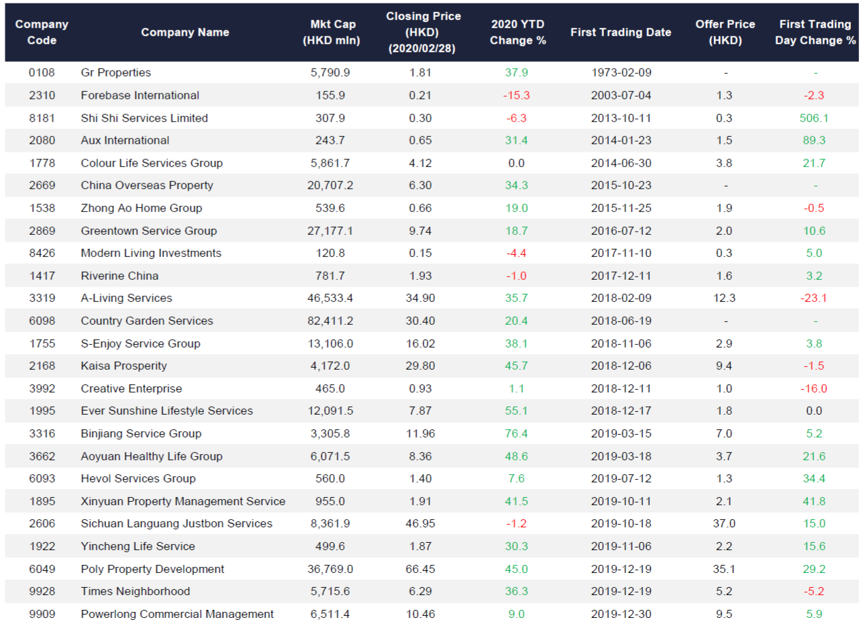Select first-day change value "89.3"
Image resolution: width=865 pixels, height=628 pixels.
(x=814, y=140)
